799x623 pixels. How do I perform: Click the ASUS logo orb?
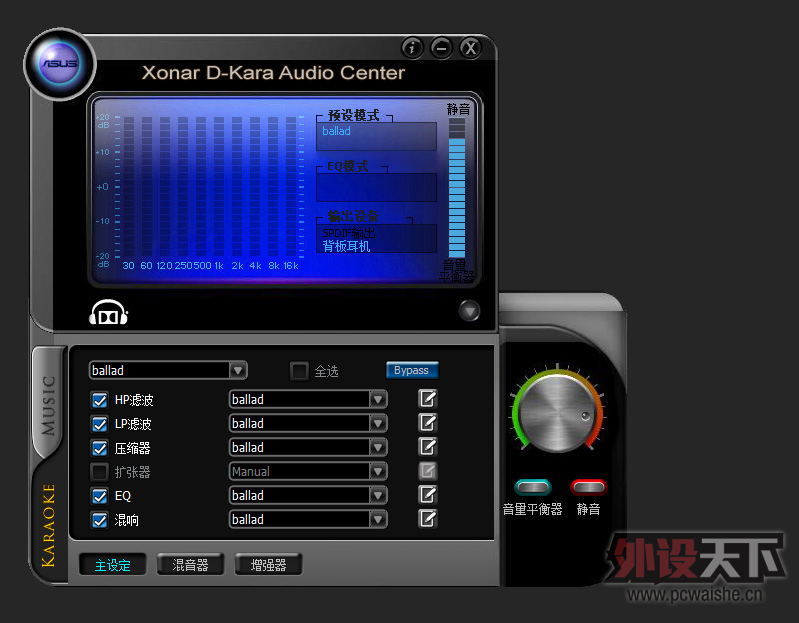(60, 64)
